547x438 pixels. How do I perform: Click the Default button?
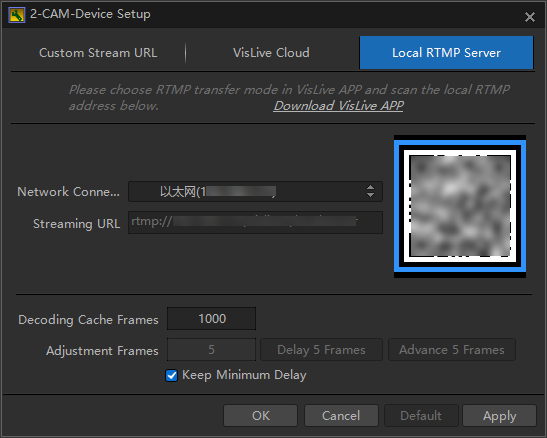[421, 415]
